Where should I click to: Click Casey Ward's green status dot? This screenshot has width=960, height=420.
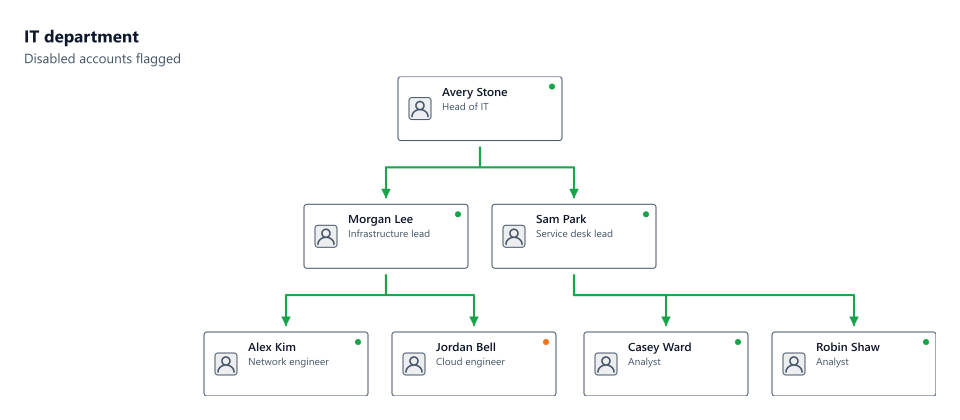pos(738,342)
